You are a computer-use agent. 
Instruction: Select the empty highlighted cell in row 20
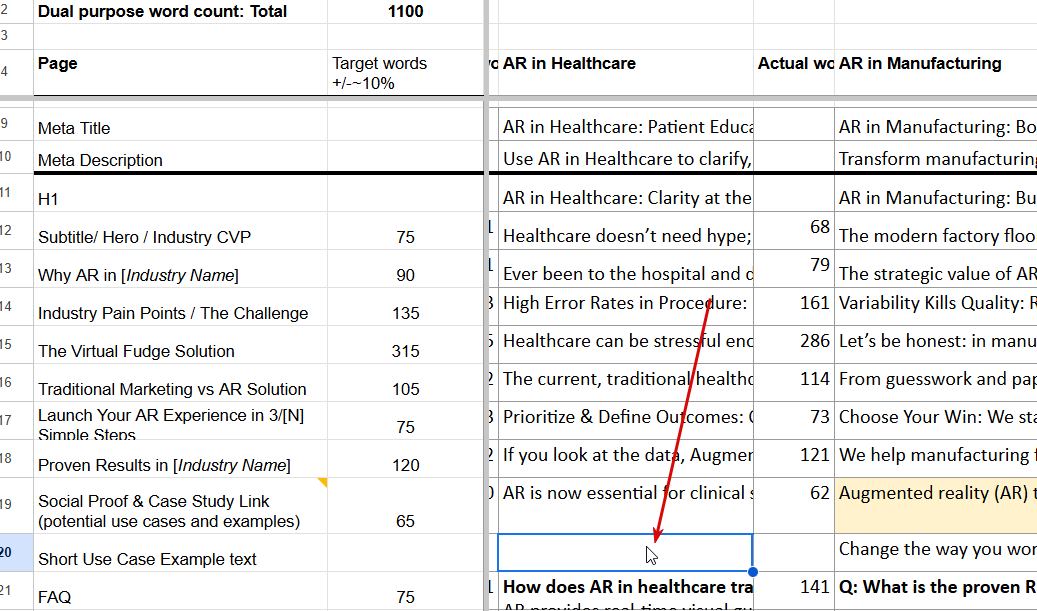(625, 553)
